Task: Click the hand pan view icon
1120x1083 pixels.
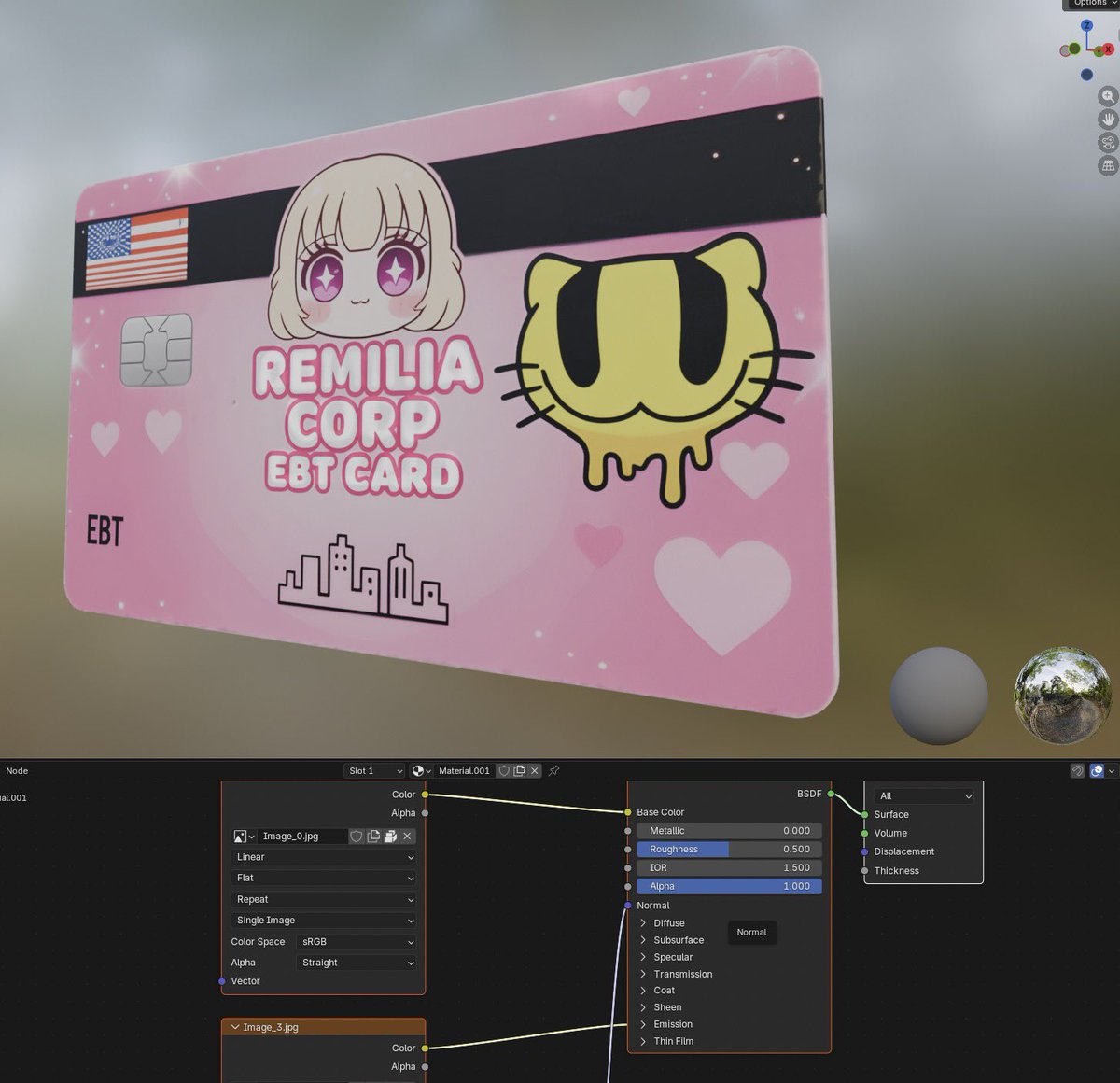Action: (1108, 120)
